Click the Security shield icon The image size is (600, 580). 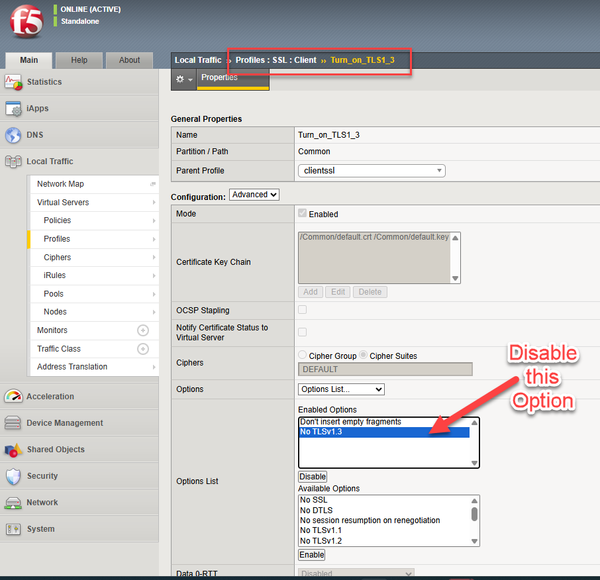click(x=13, y=476)
